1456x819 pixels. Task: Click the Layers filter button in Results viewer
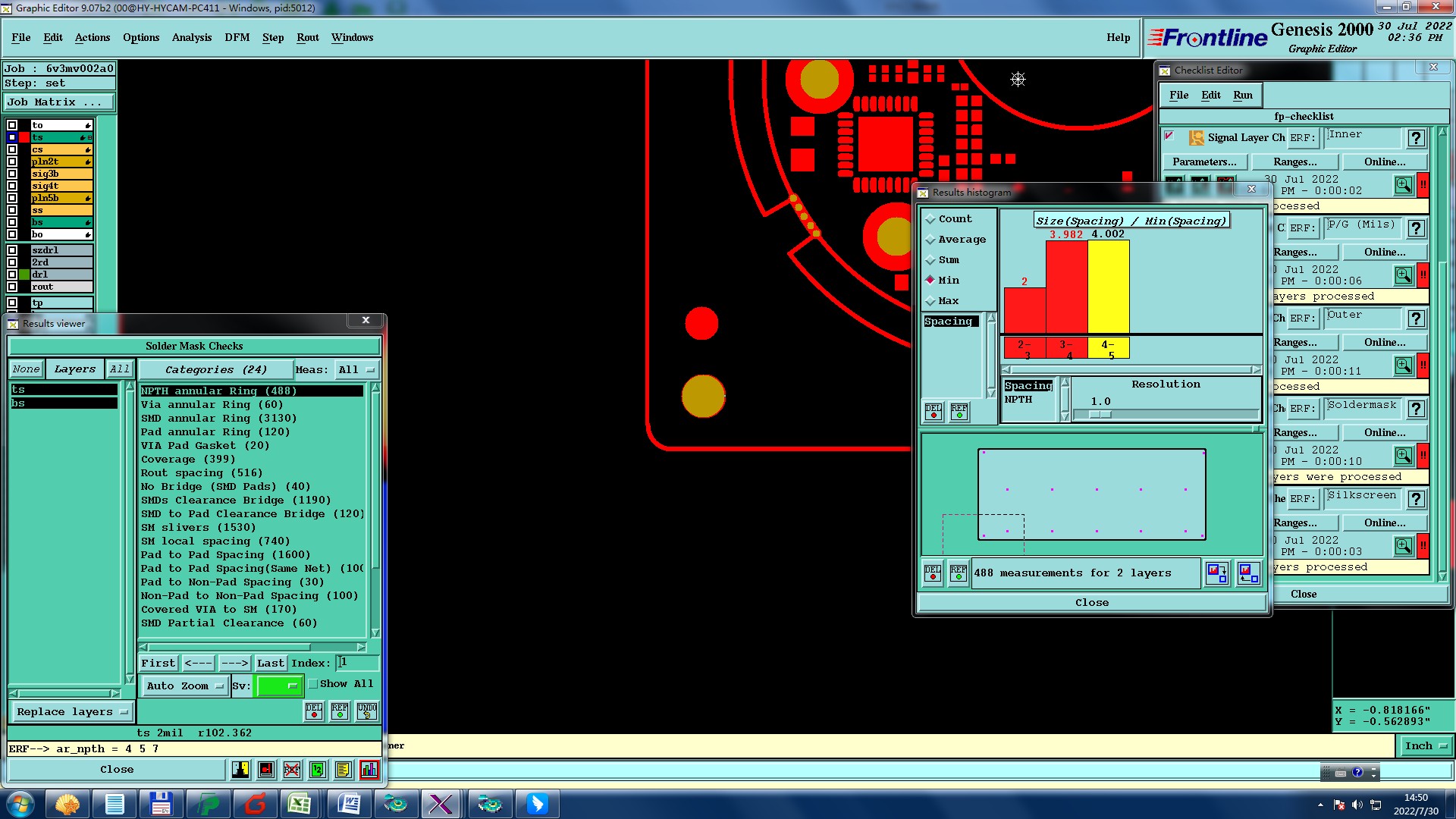coord(74,369)
